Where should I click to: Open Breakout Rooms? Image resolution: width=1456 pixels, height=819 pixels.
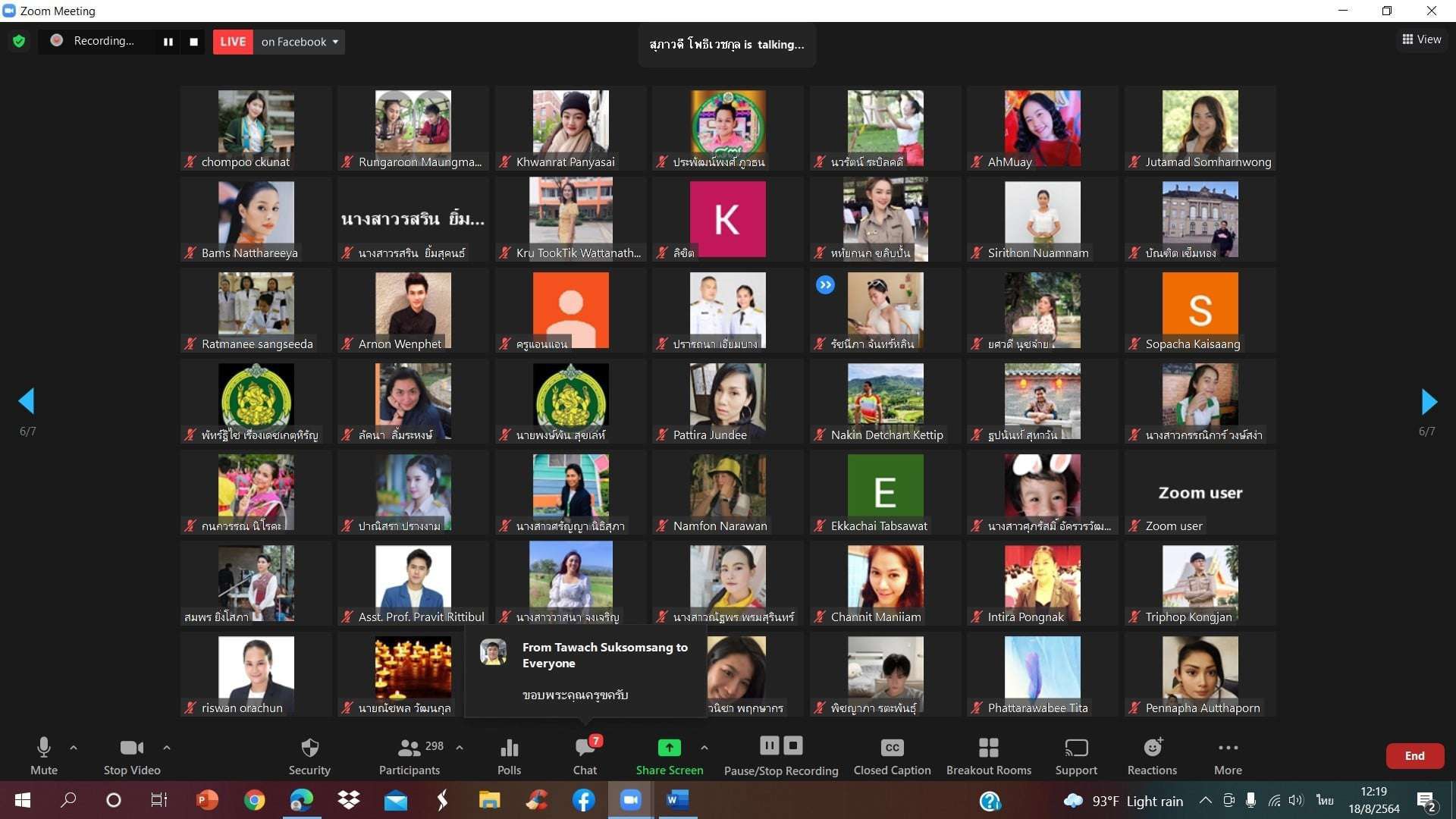pyautogui.click(x=988, y=755)
